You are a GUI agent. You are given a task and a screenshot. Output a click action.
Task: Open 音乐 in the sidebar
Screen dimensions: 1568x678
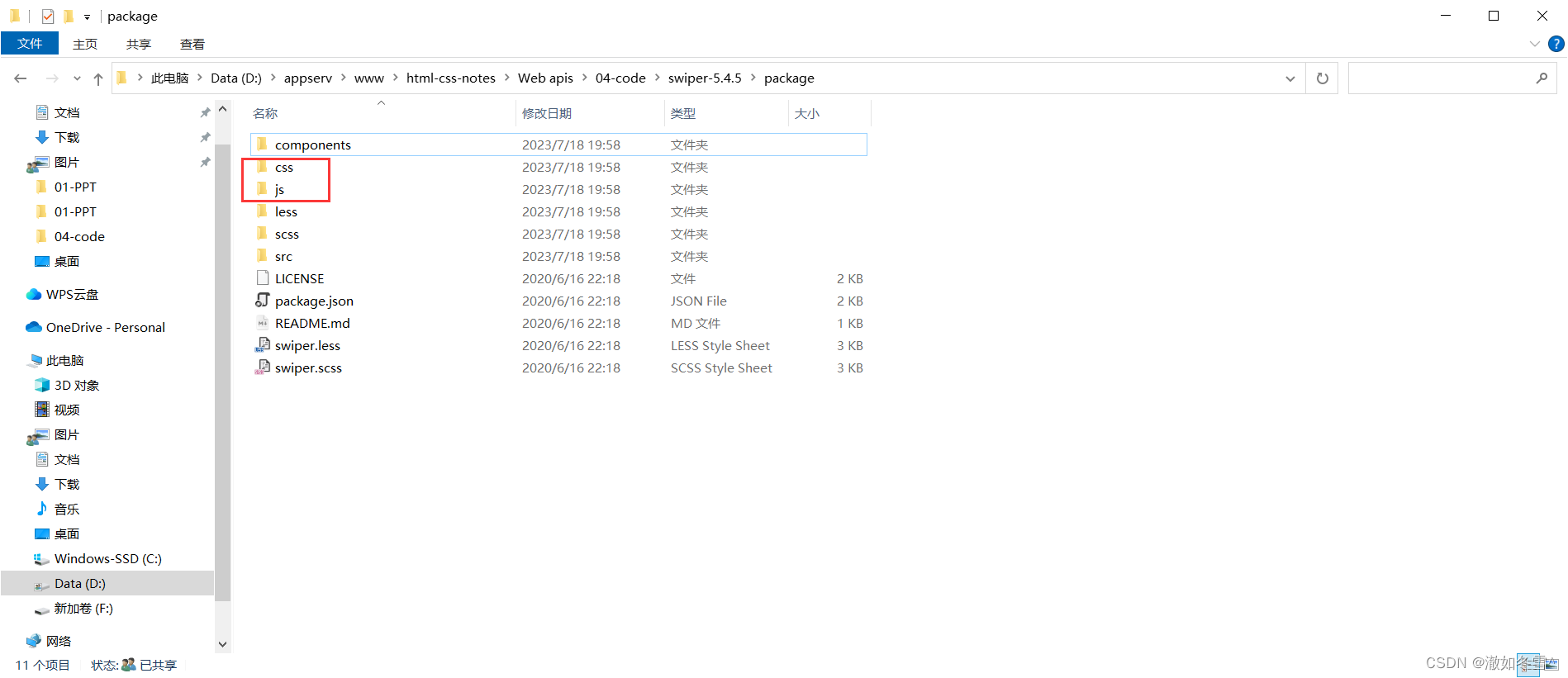[57, 510]
